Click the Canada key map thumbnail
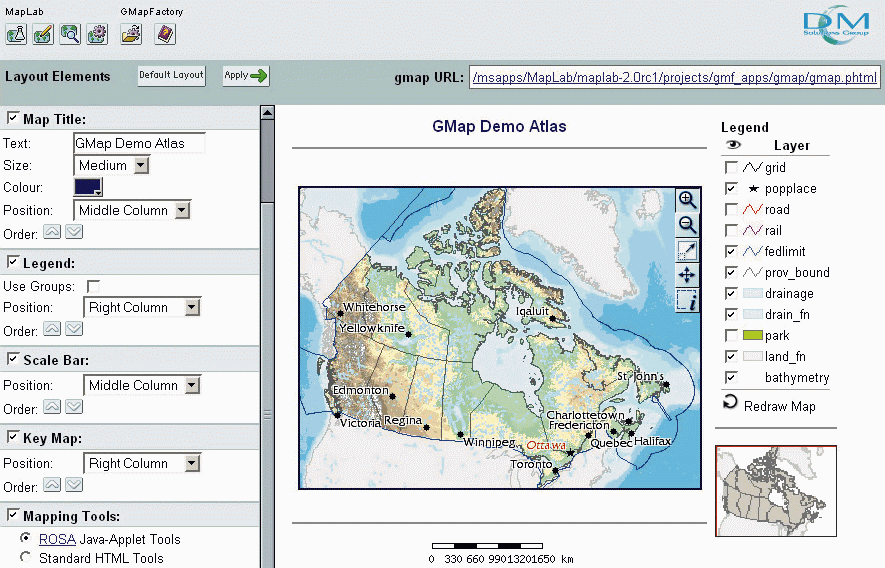This screenshot has width=885, height=568. 776,491
